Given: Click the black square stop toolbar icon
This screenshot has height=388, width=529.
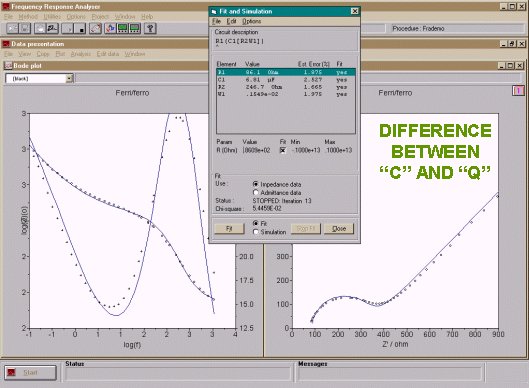Looking at the screenshot, I should (81, 29).
